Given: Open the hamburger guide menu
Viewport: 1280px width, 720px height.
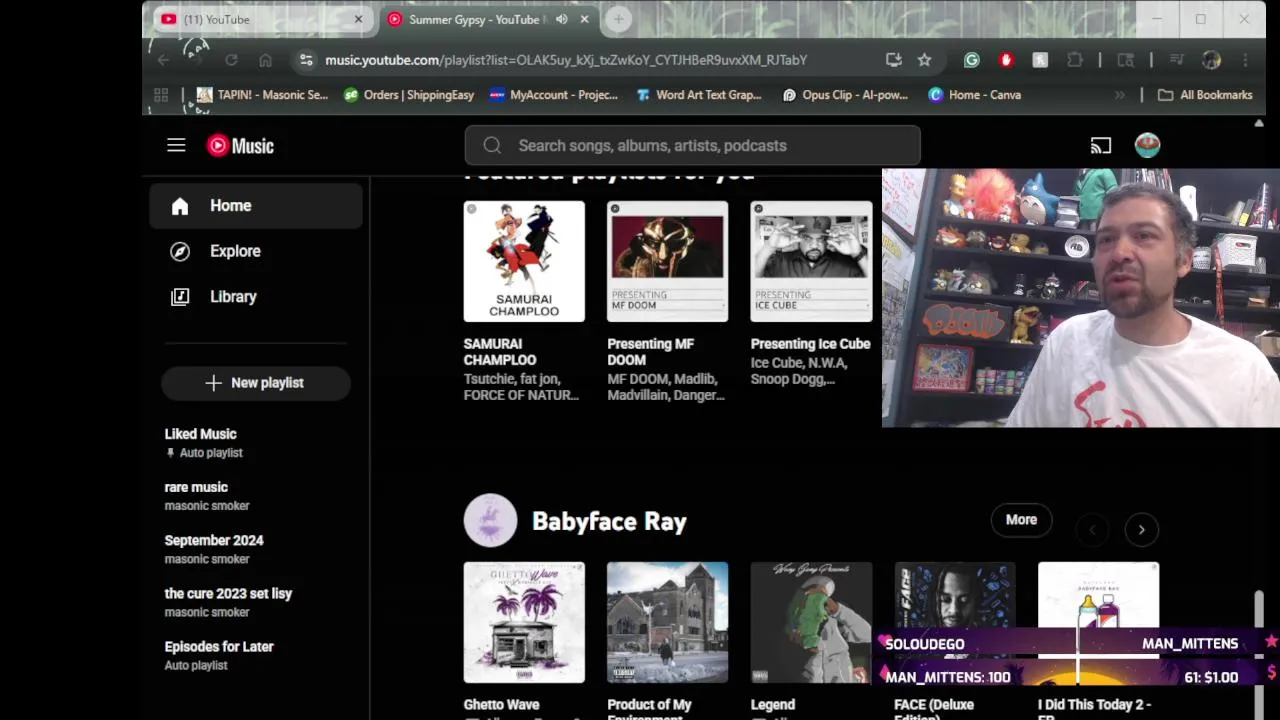Looking at the screenshot, I should click(176, 145).
